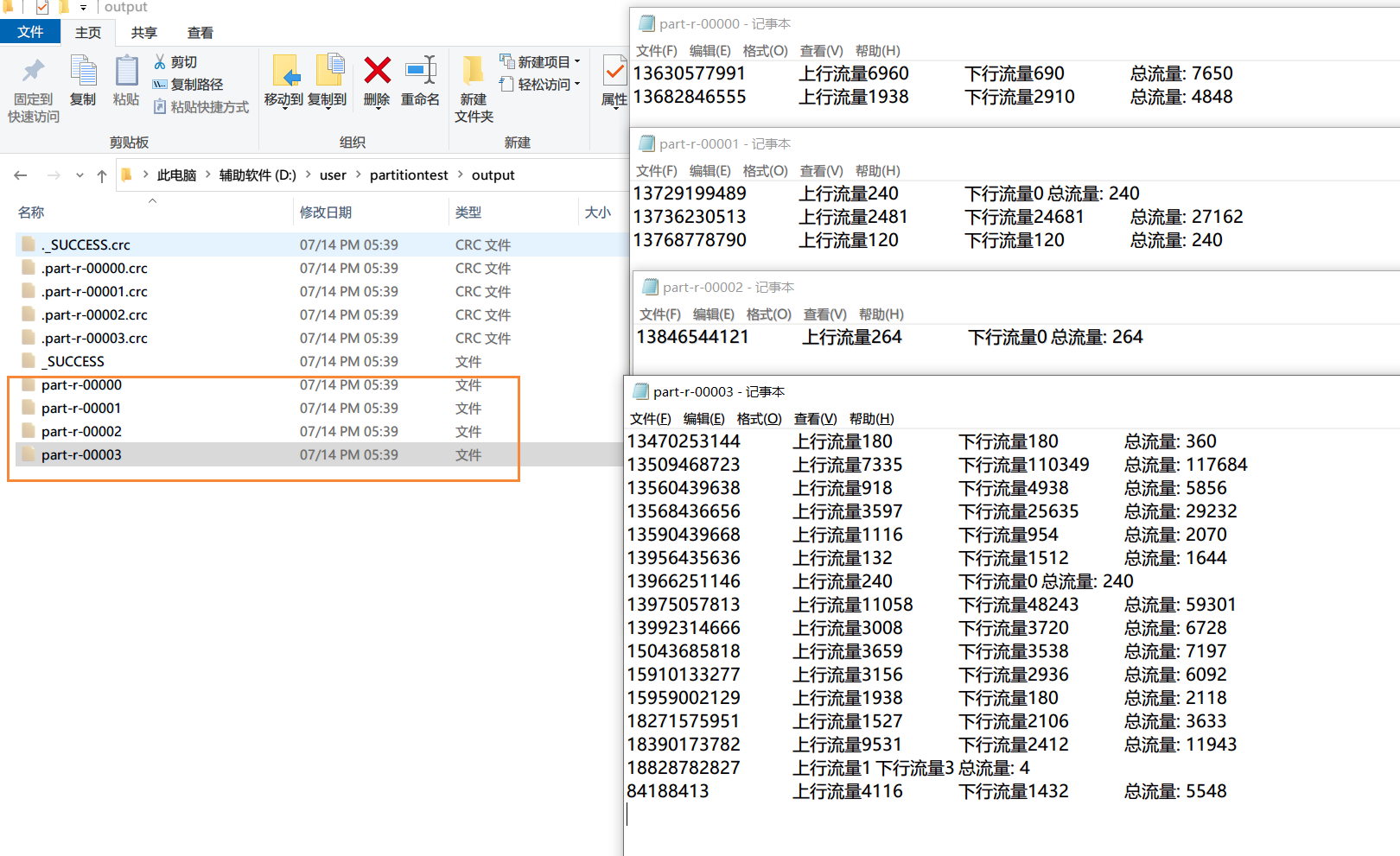
Task: Click the Move to (移动到) icon
Action: click(285, 71)
